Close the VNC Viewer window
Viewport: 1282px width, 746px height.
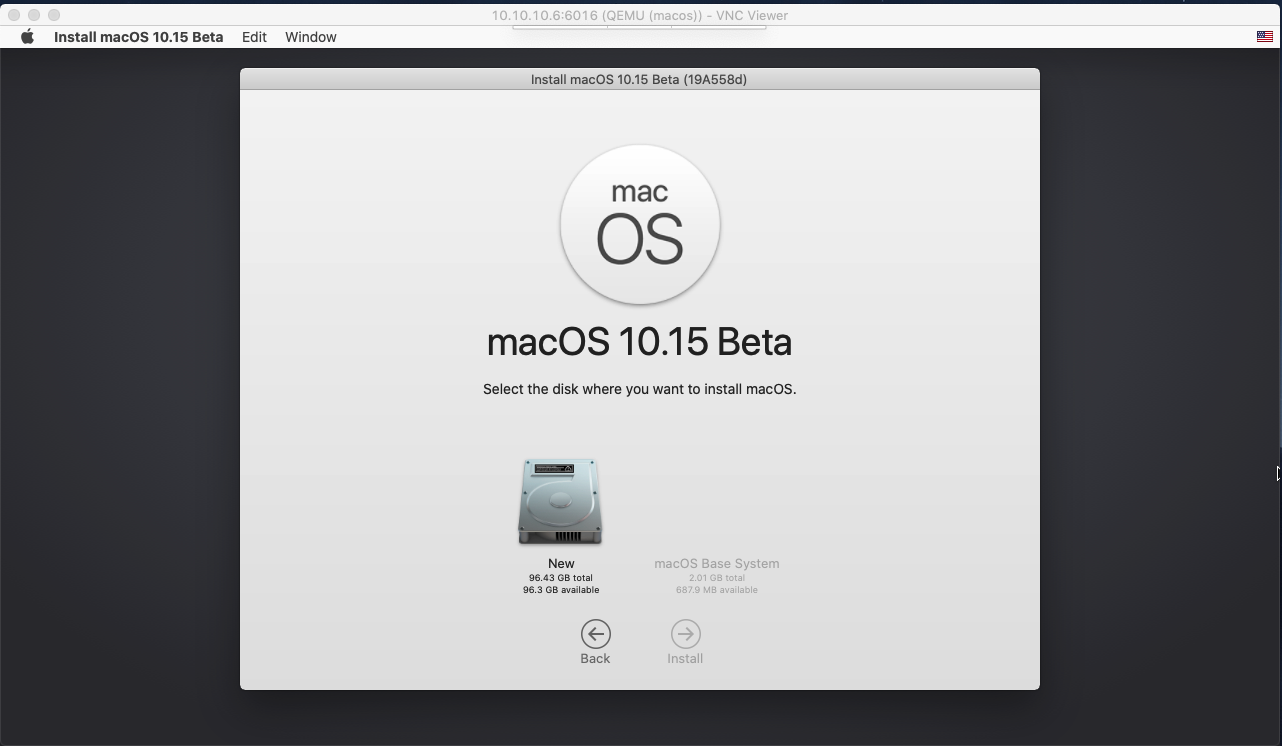coord(14,15)
